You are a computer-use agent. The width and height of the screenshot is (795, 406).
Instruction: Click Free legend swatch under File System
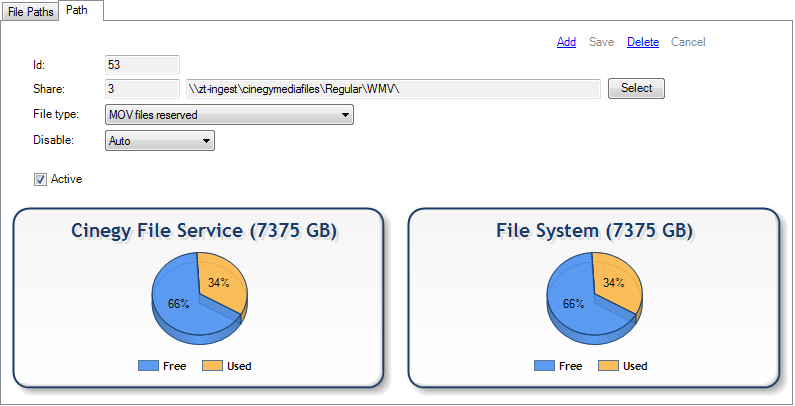pos(544,365)
